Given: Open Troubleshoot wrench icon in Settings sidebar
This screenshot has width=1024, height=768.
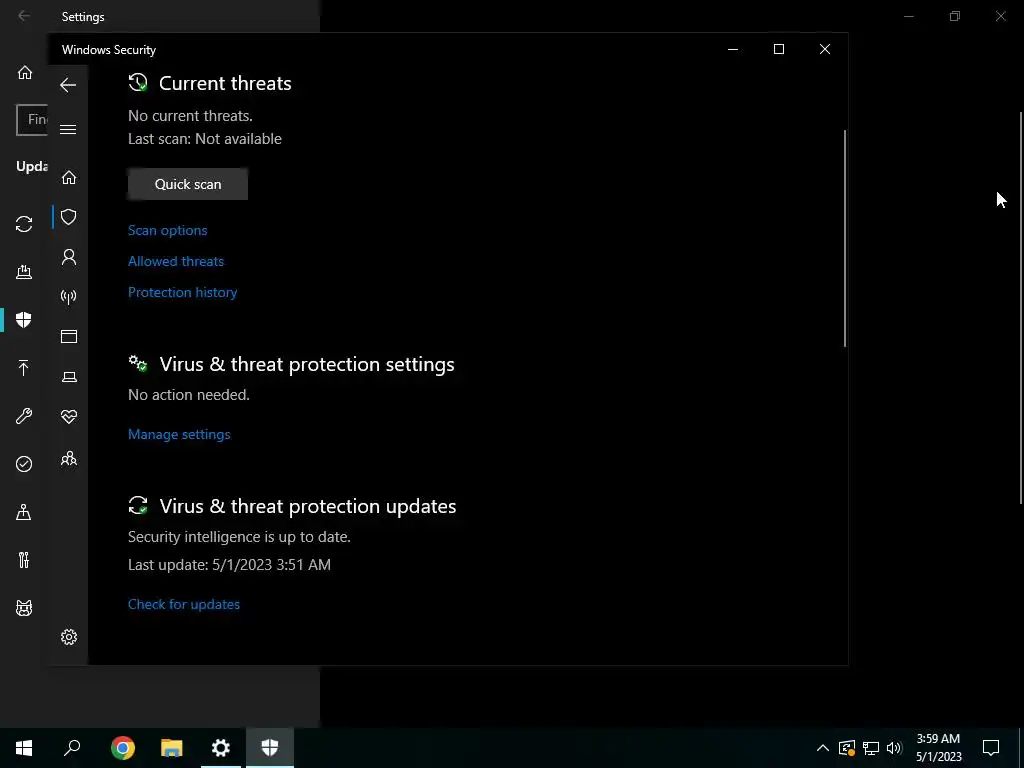Looking at the screenshot, I should (x=24, y=416).
